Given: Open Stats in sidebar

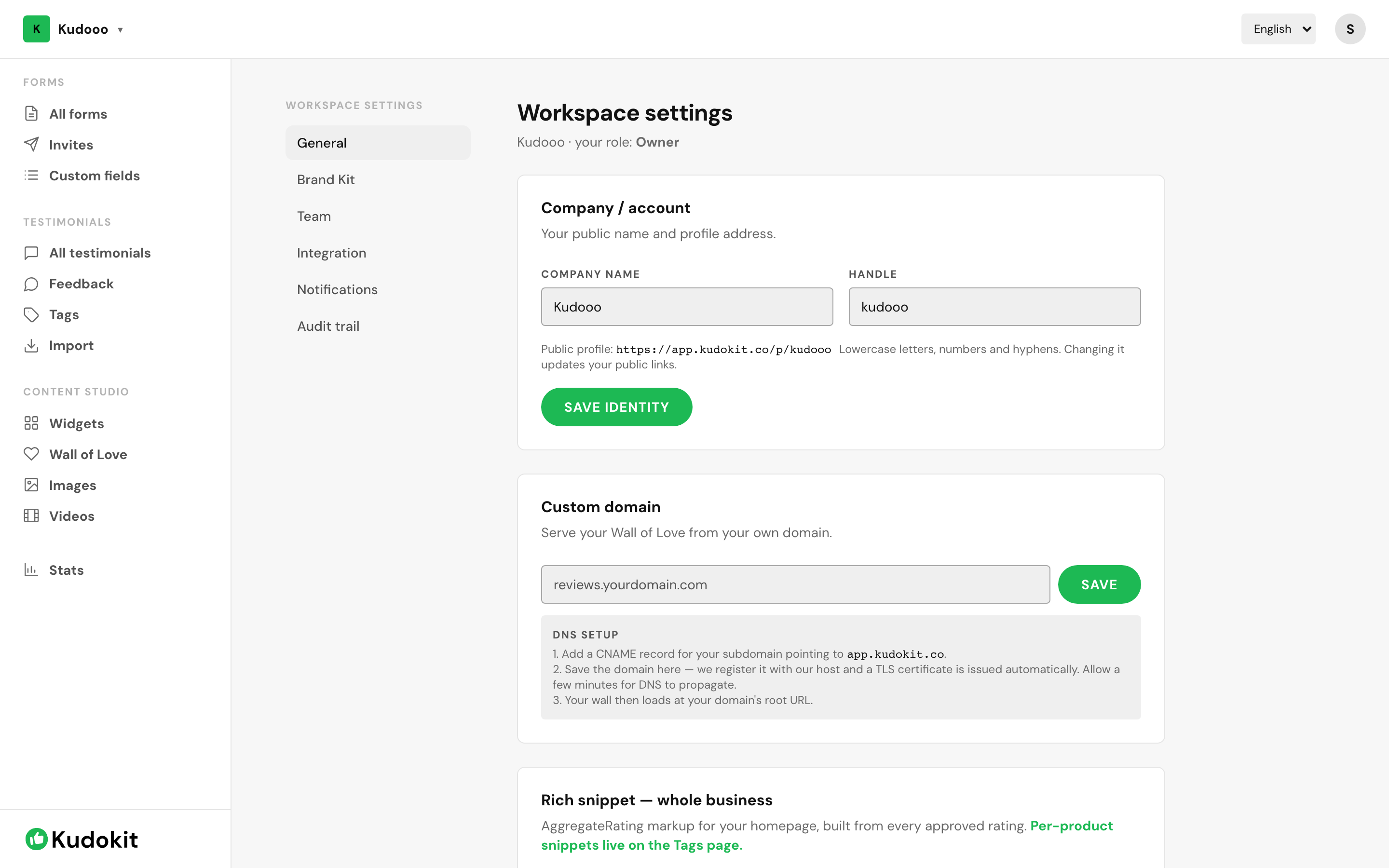Looking at the screenshot, I should (67, 570).
